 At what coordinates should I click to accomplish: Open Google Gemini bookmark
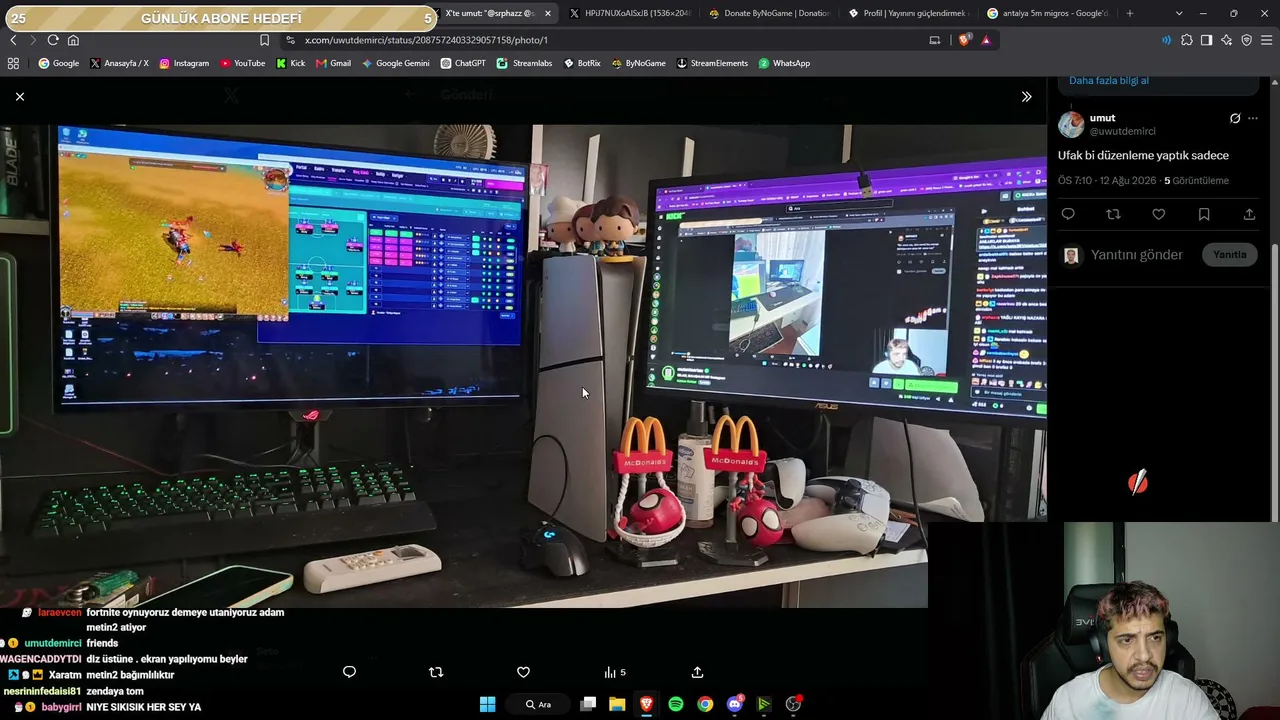(x=396, y=63)
